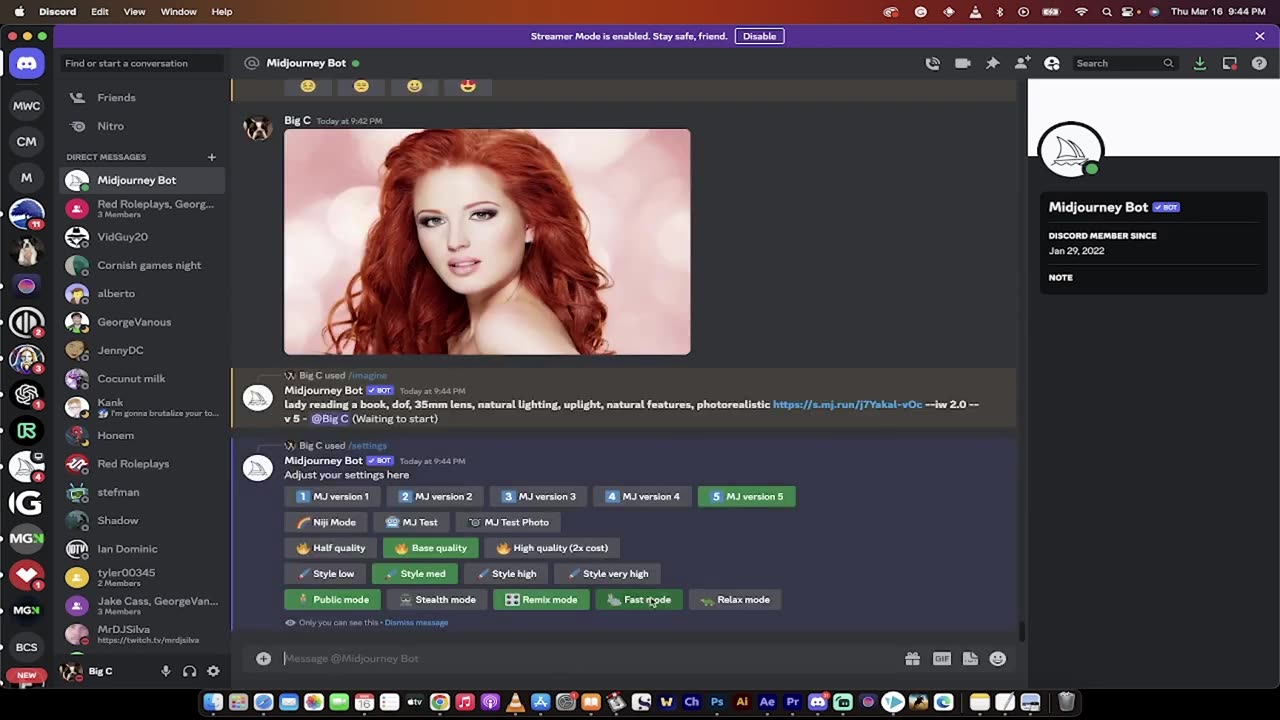Open the BCS server icon
The width and height of the screenshot is (1280, 720).
(27, 647)
